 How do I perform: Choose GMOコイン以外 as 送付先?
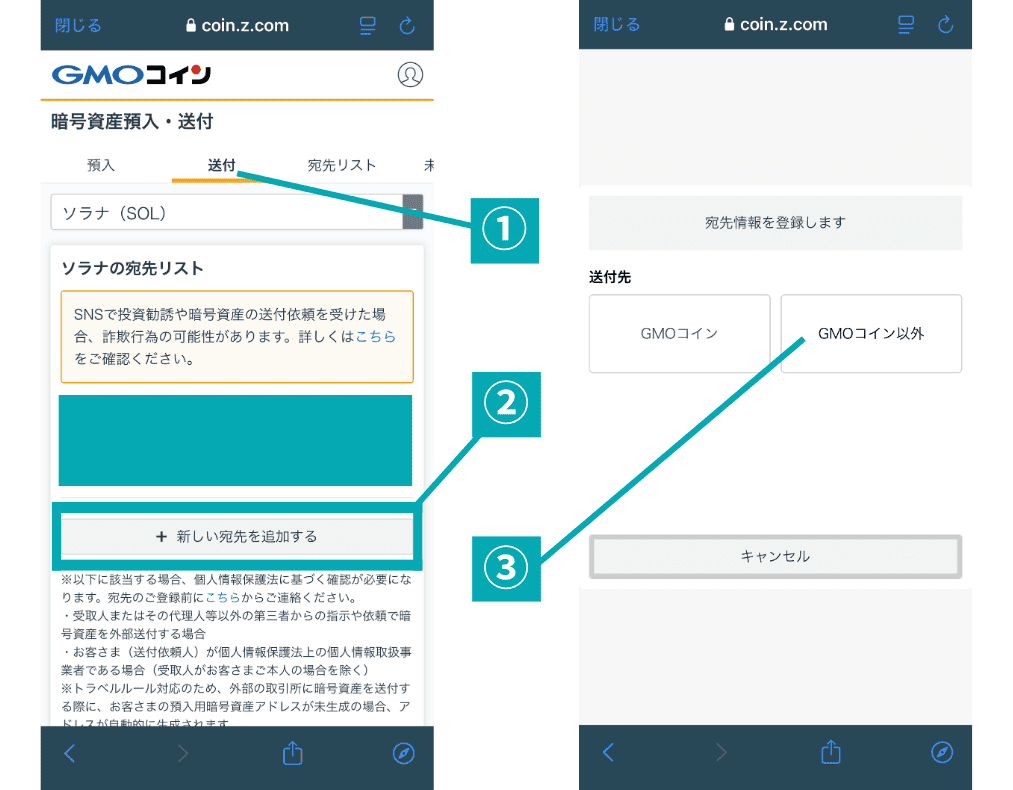point(871,334)
